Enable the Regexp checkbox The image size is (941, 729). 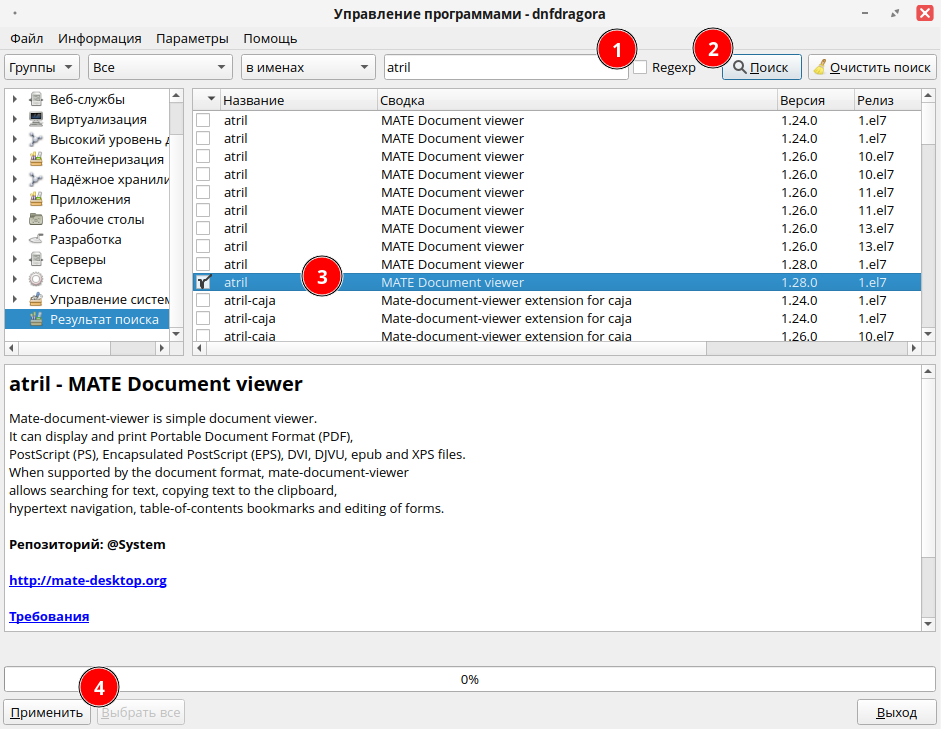coord(640,68)
